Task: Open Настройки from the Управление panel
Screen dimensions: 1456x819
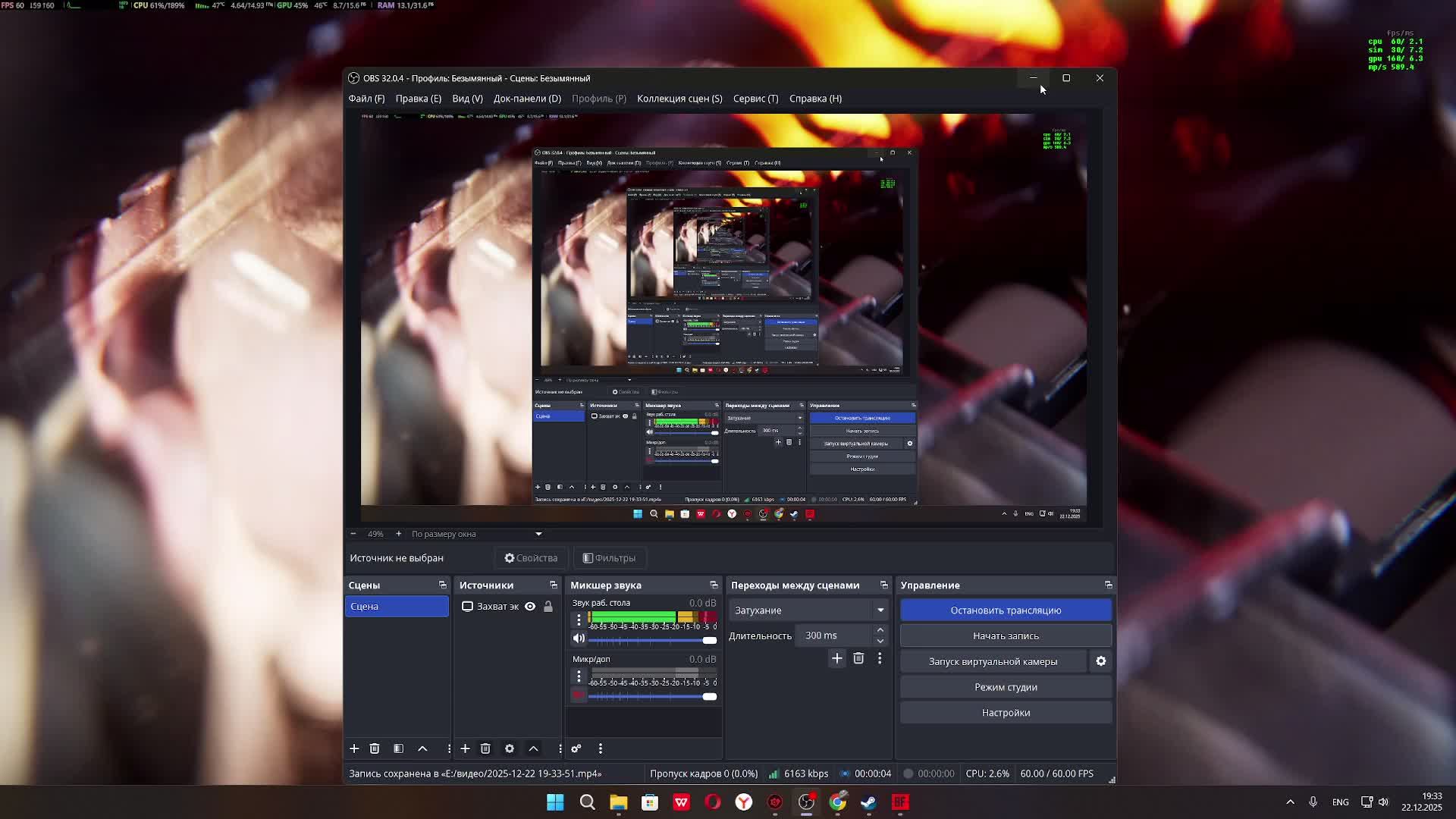Action: (x=1006, y=713)
